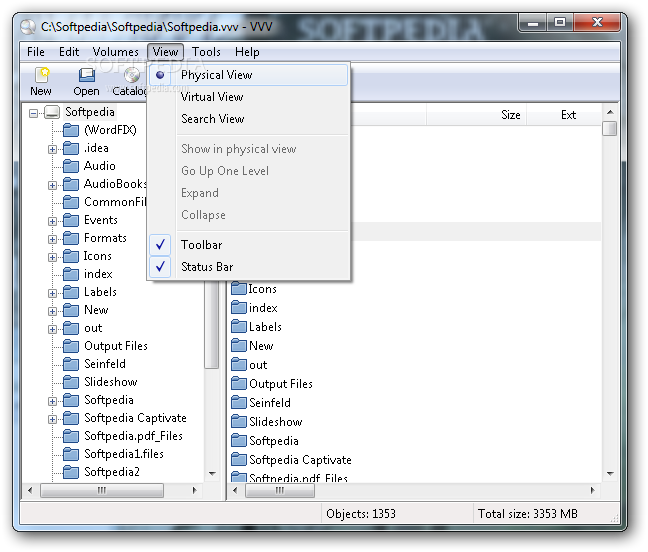
Task: Select CommonFiles folder in the tree
Action: coord(115,202)
